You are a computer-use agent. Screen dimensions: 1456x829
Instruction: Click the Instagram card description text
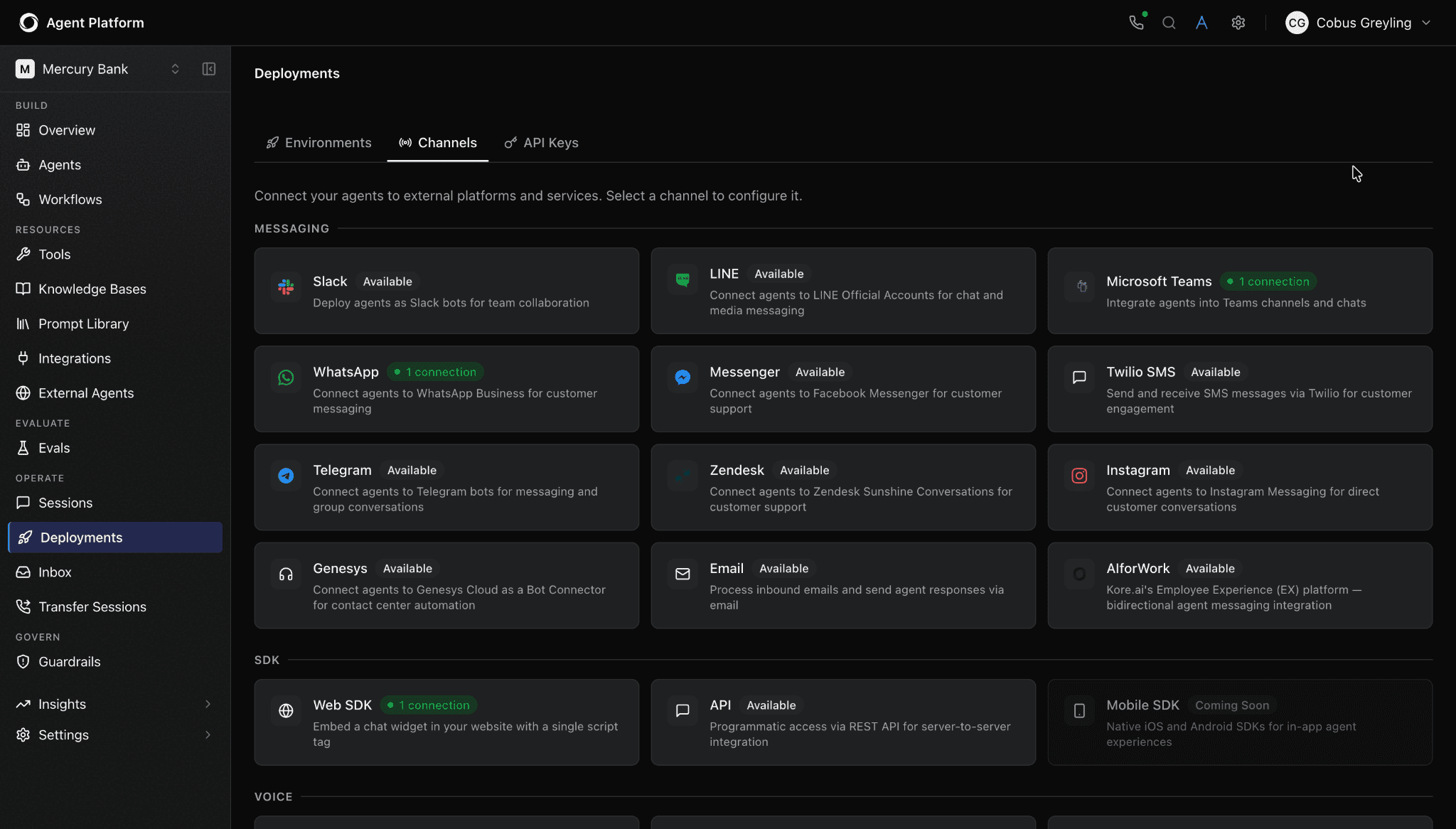1243,499
